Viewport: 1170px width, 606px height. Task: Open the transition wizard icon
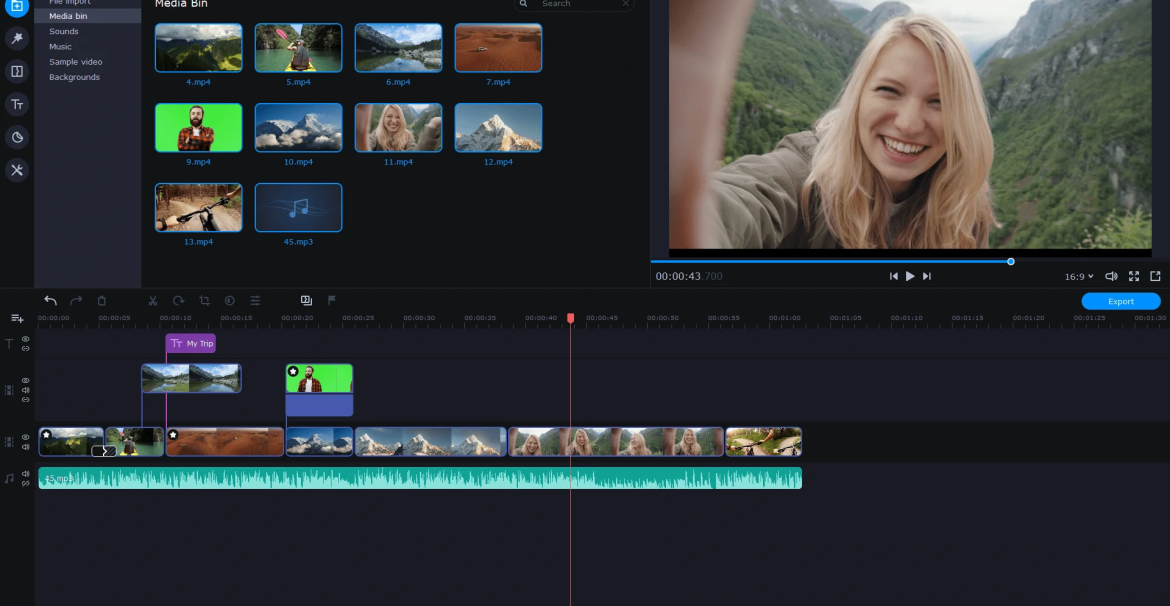[x=306, y=301]
